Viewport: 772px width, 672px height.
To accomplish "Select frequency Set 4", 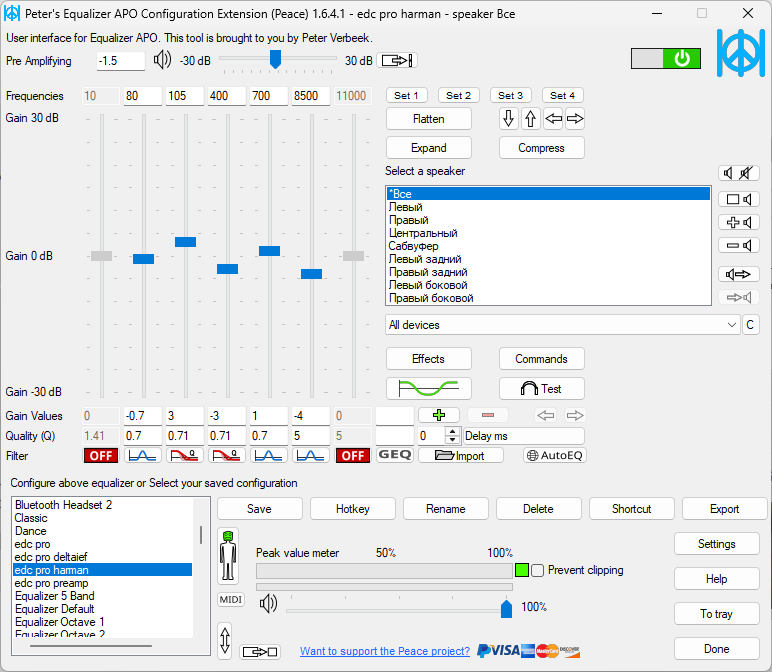I will click(562, 96).
